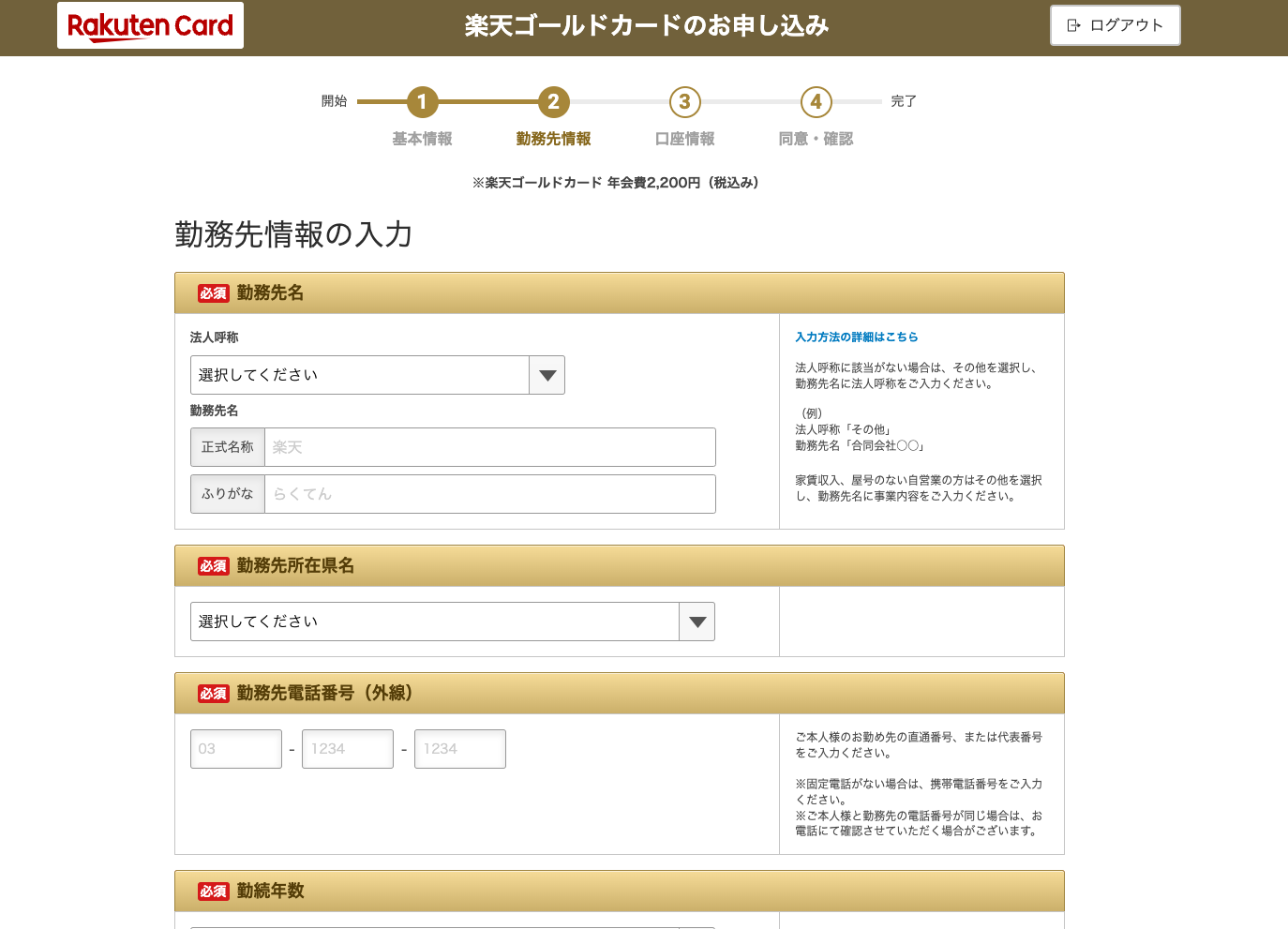Click the prefecture dropdown arrow icon
Image resolution: width=1288 pixels, height=929 pixels.
point(696,621)
